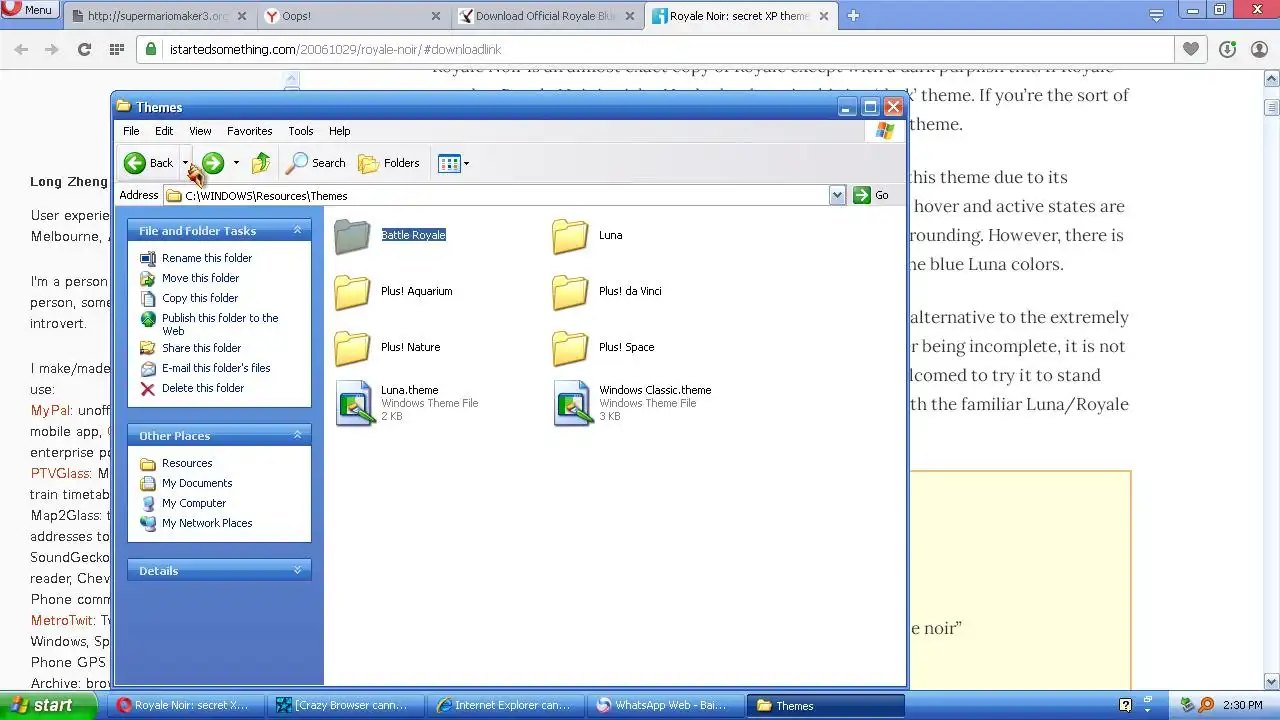Select the Battle Royale folder icon

352,235
